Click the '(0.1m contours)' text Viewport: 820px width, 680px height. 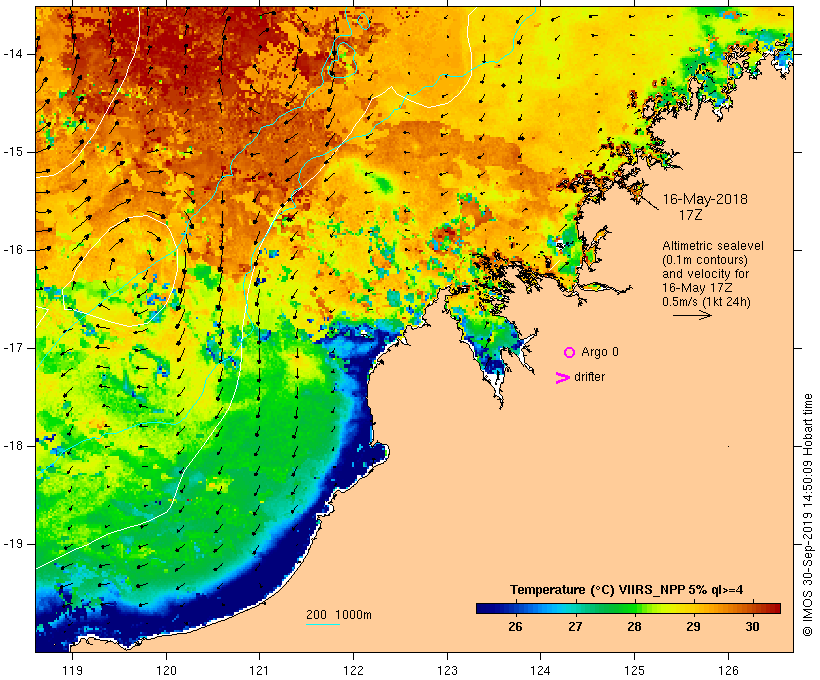pyautogui.click(x=705, y=260)
